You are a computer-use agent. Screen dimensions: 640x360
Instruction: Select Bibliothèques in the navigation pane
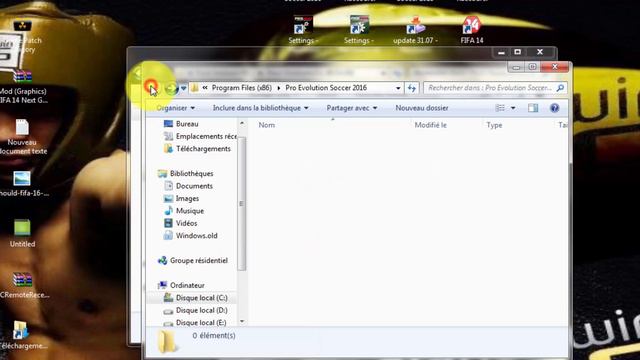[x=186, y=173]
